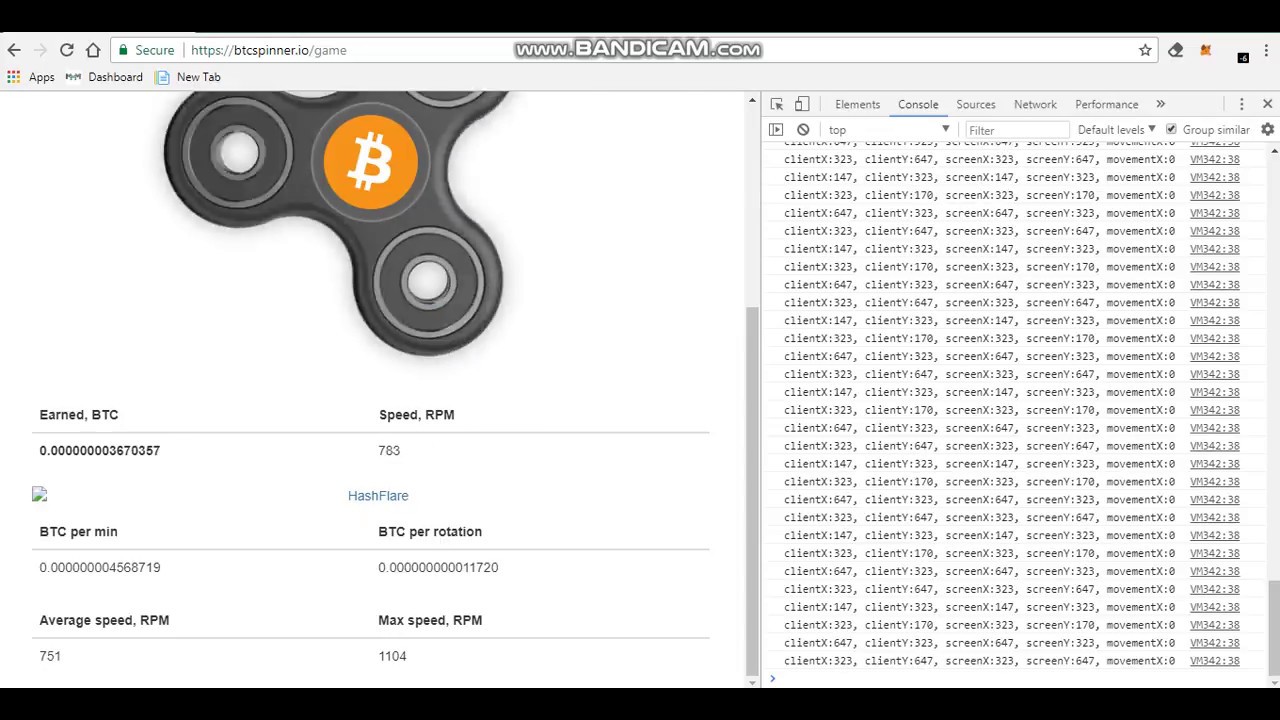
Task: Open the New Tab bookmark
Action: pyautogui.click(x=188, y=77)
